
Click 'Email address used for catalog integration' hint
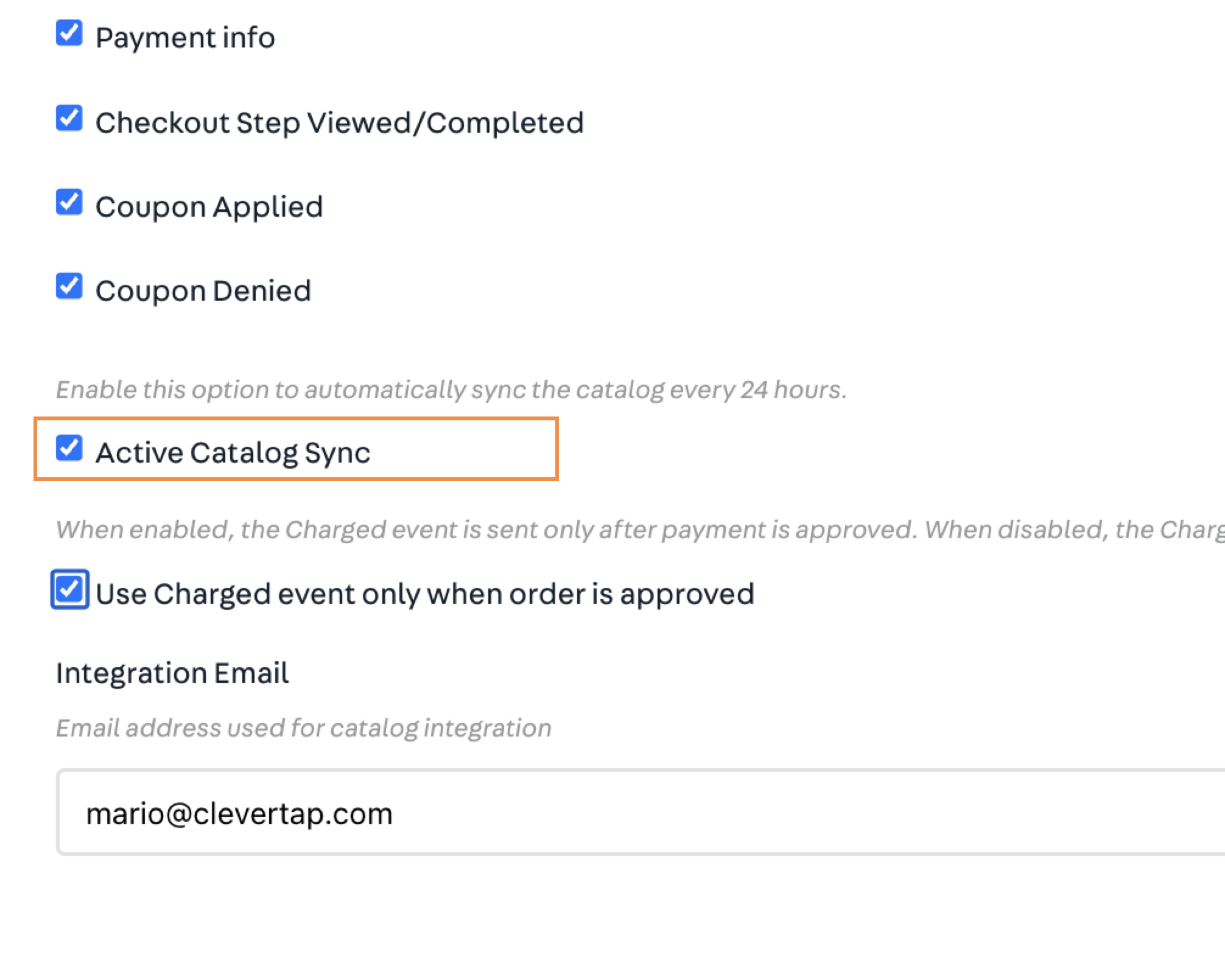coord(304,728)
